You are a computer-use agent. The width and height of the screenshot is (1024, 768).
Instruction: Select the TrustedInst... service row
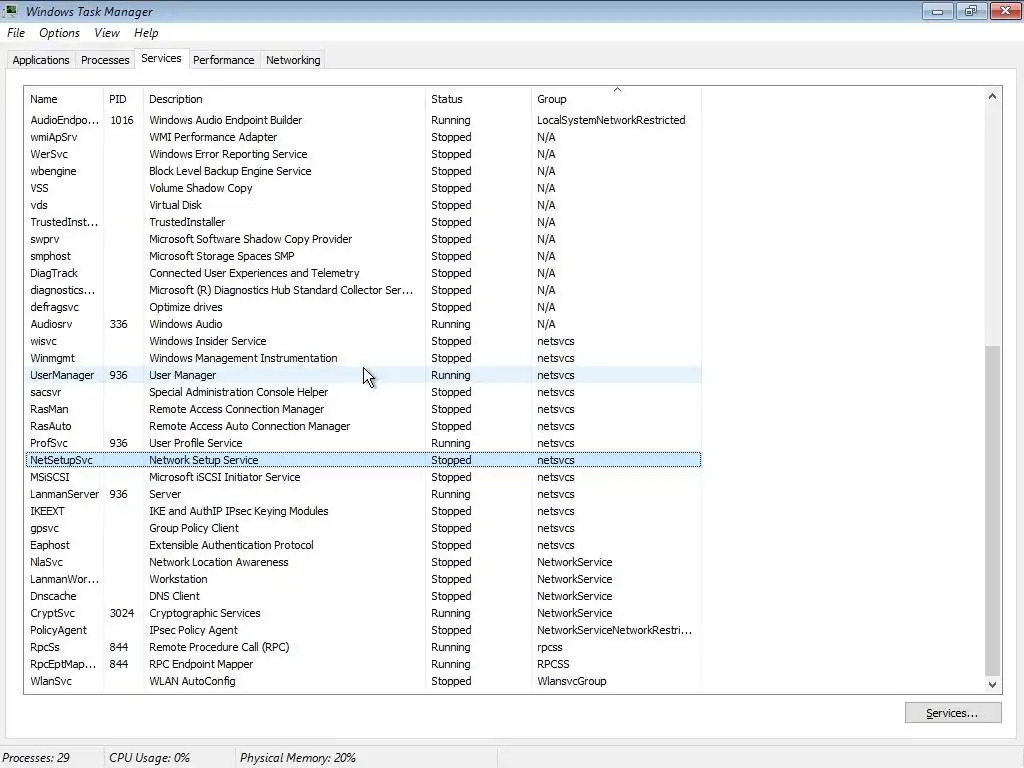point(363,222)
